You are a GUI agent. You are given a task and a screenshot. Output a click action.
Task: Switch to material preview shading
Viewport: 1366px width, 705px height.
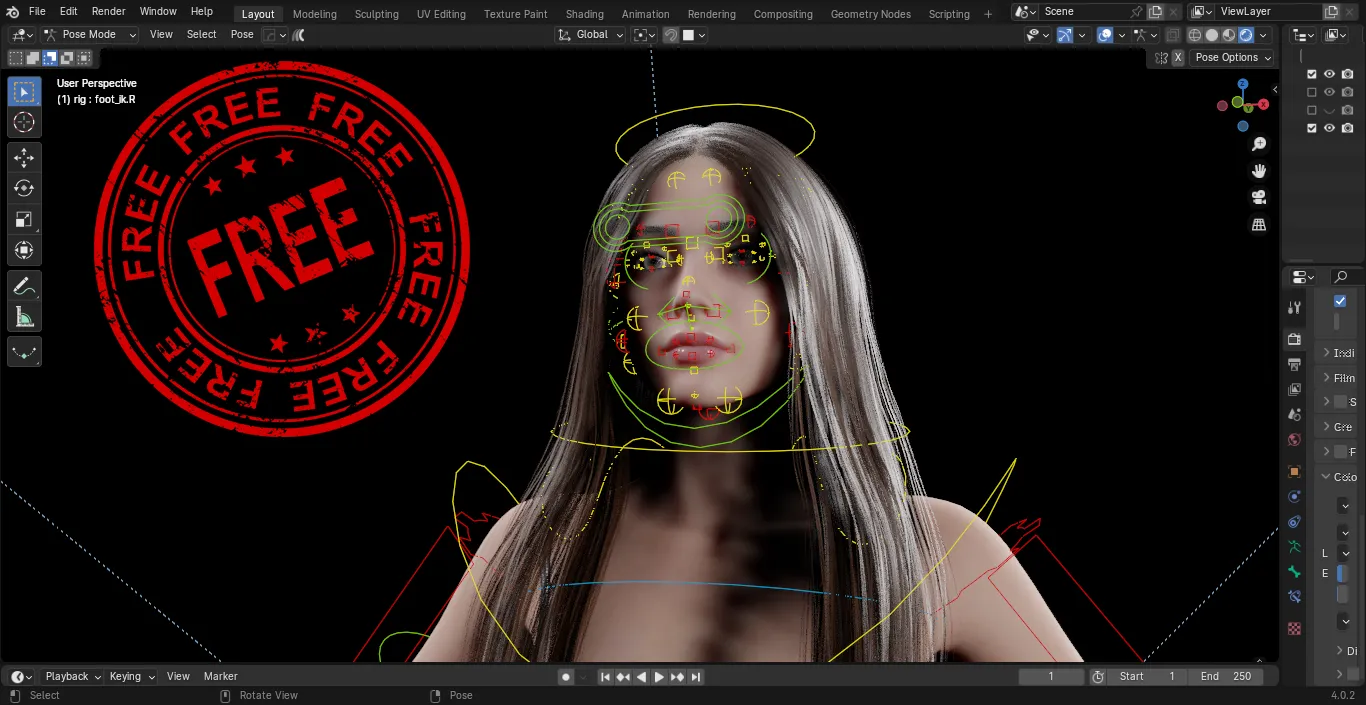coord(1229,35)
